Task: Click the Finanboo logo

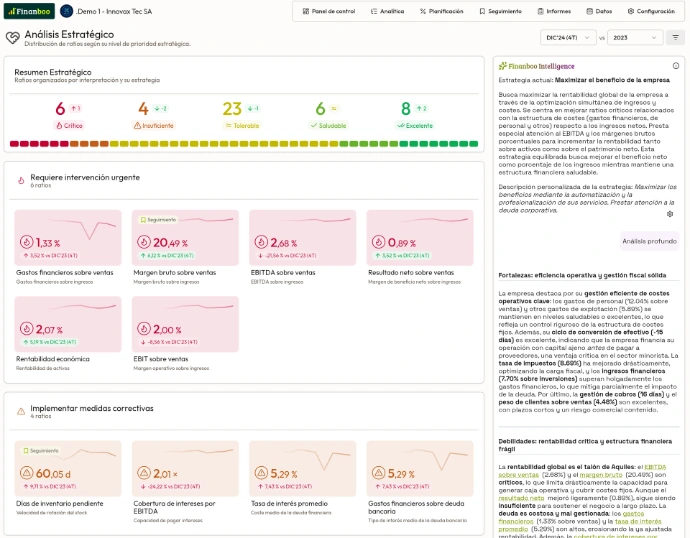Action: pos(29,11)
